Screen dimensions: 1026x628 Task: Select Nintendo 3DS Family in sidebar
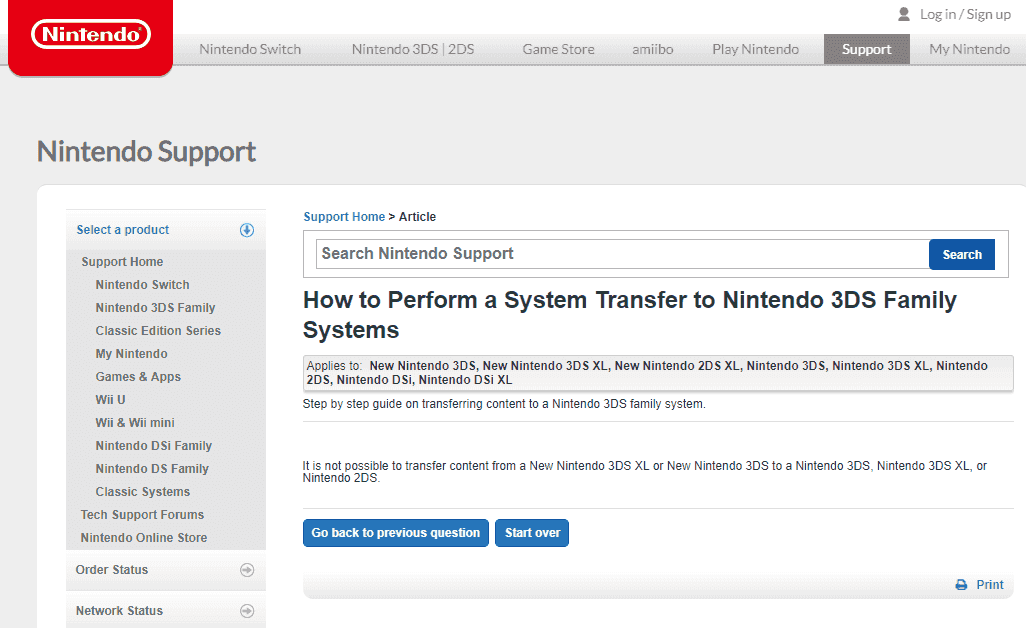(155, 307)
